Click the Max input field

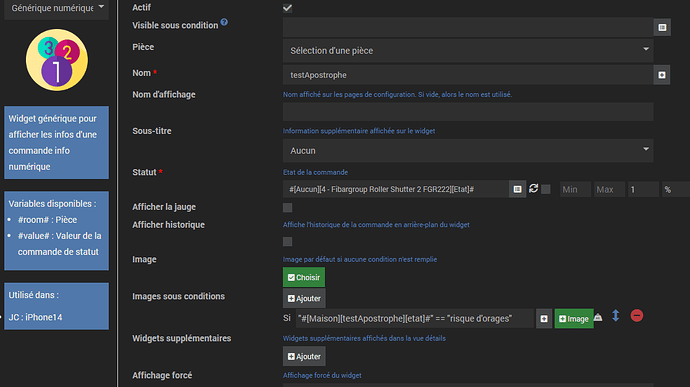(609, 189)
